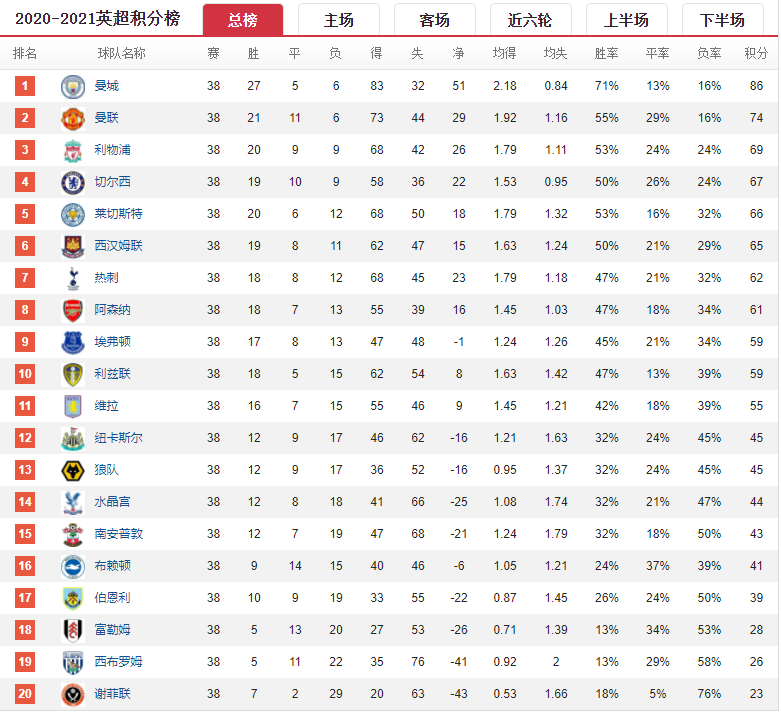Switch to the 客场 tab
This screenshot has width=781, height=714.
tap(434, 20)
